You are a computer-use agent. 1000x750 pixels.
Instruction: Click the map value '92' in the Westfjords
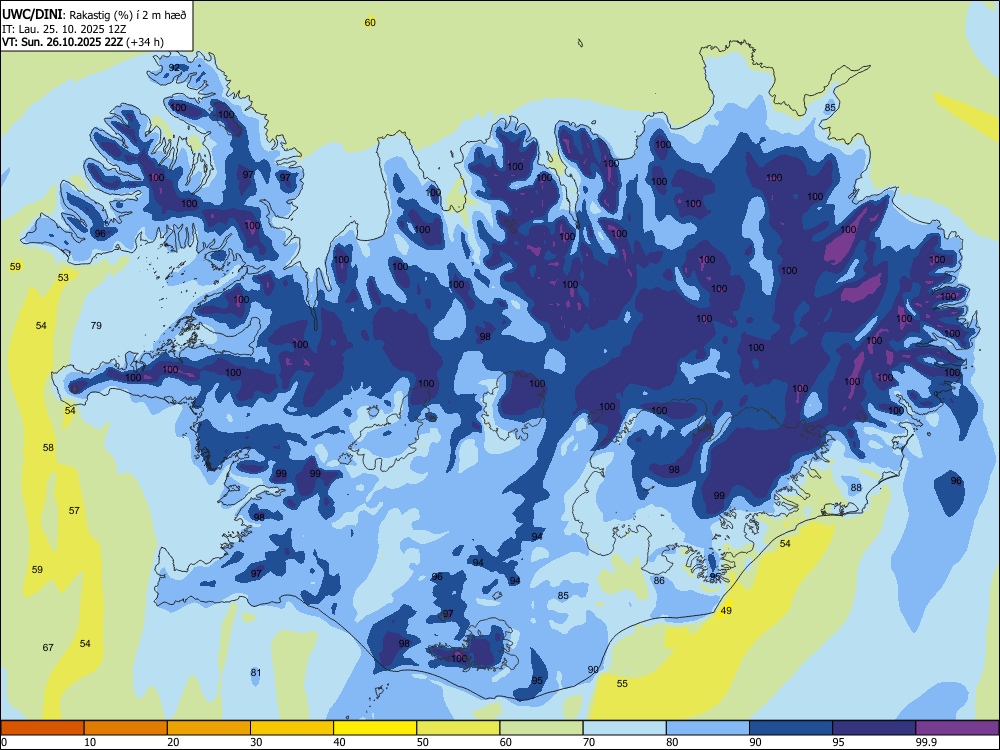point(174,68)
